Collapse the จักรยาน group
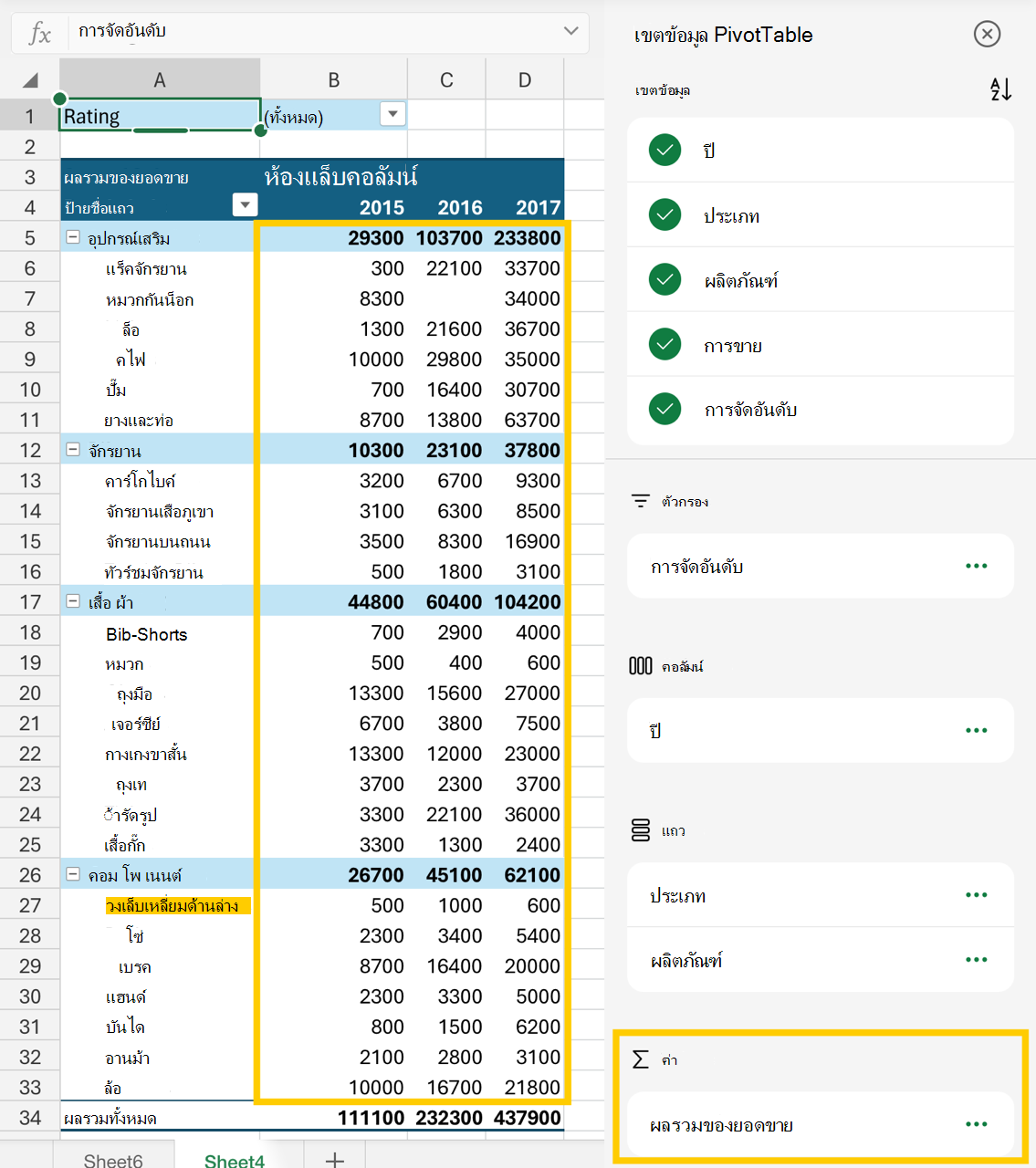Viewport: 1036px width, 1168px height. (x=73, y=450)
